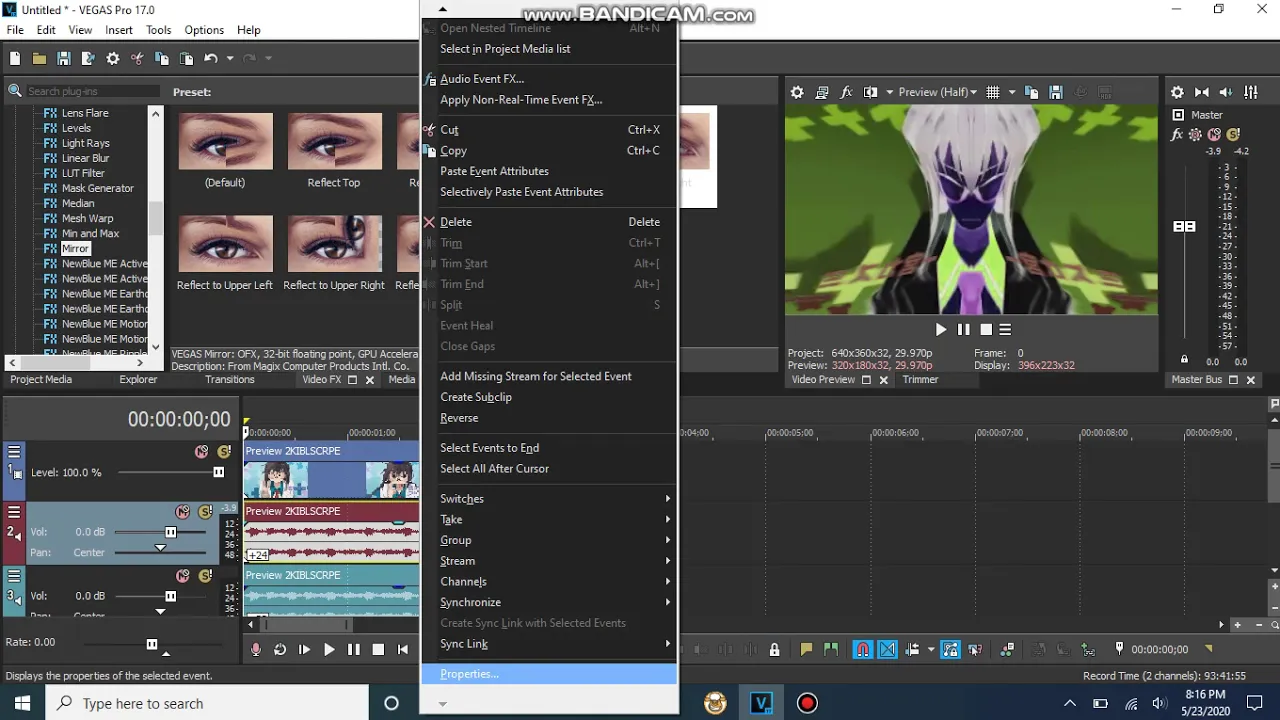Open the Preview (Half) quality dropdown
The height and width of the screenshot is (720, 1280).
937,92
